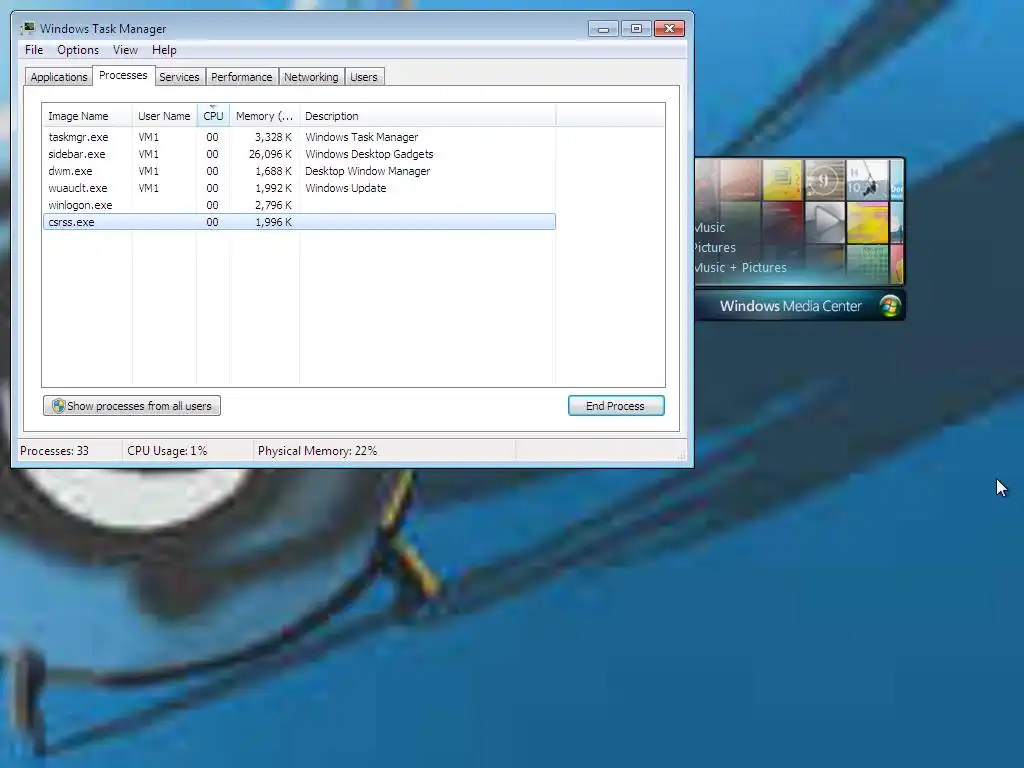The image size is (1024, 768).
Task: Select the taskmgr.exe process row
Action: [x=299, y=137]
